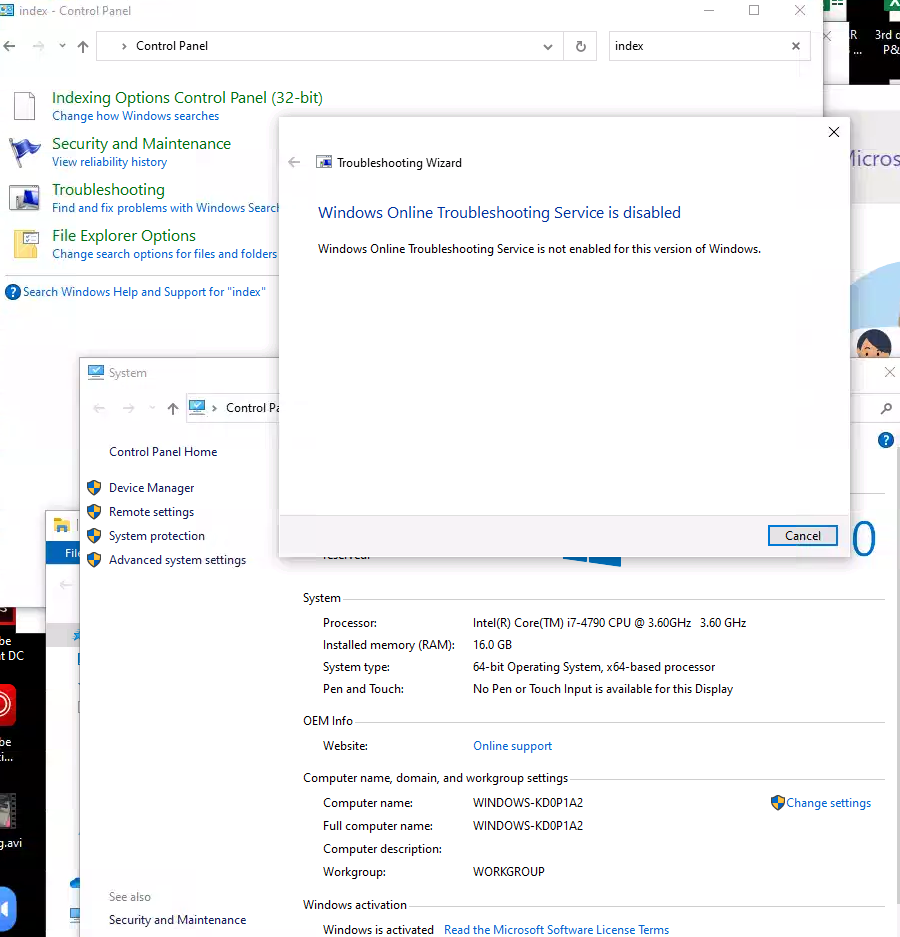Image resolution: width=900 pixels, height=937 pixels.
Task: Go up one level in System window
Action: (173, 408)
